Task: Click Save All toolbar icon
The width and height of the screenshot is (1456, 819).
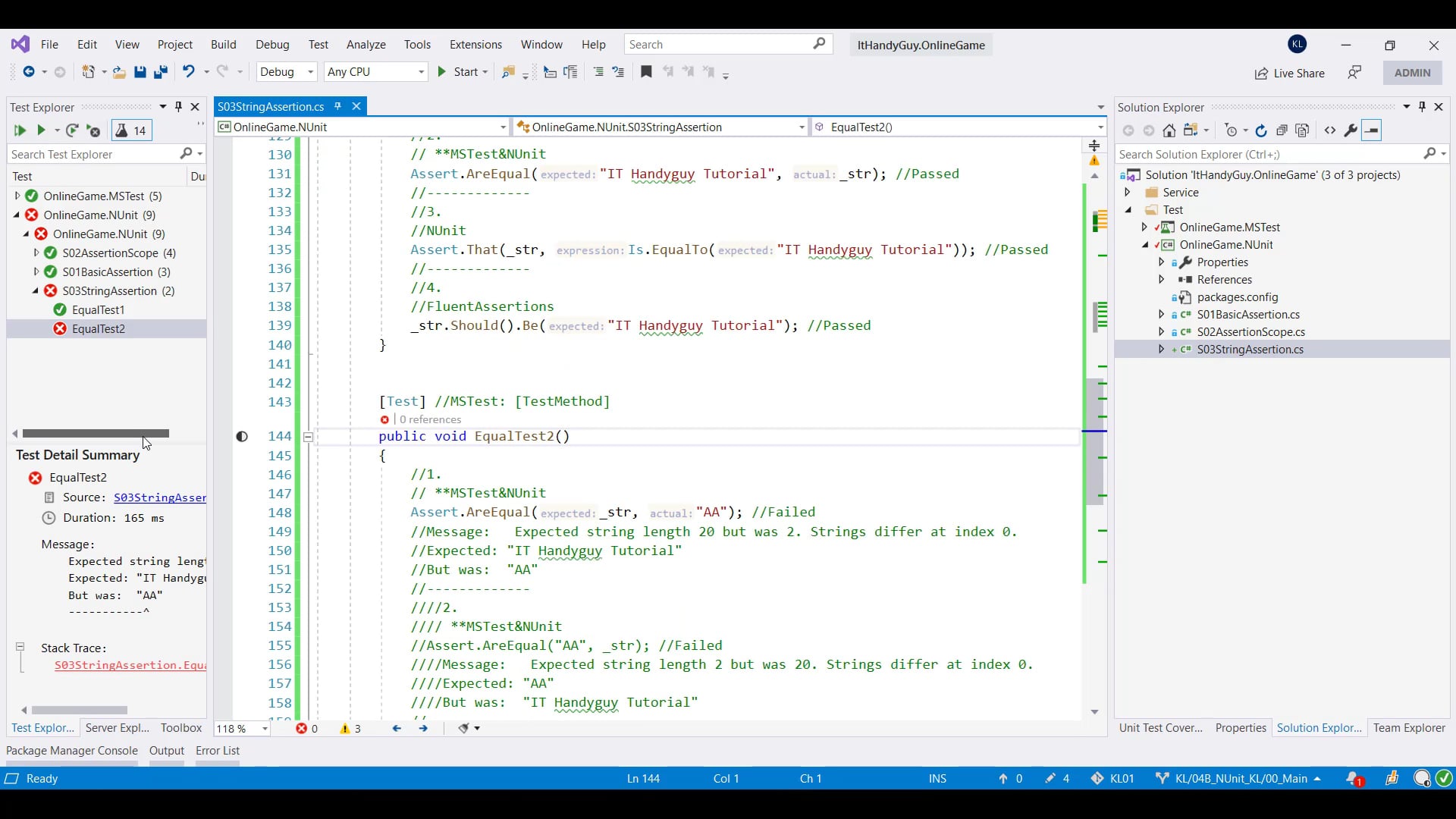Action: (x=160, y=72)
